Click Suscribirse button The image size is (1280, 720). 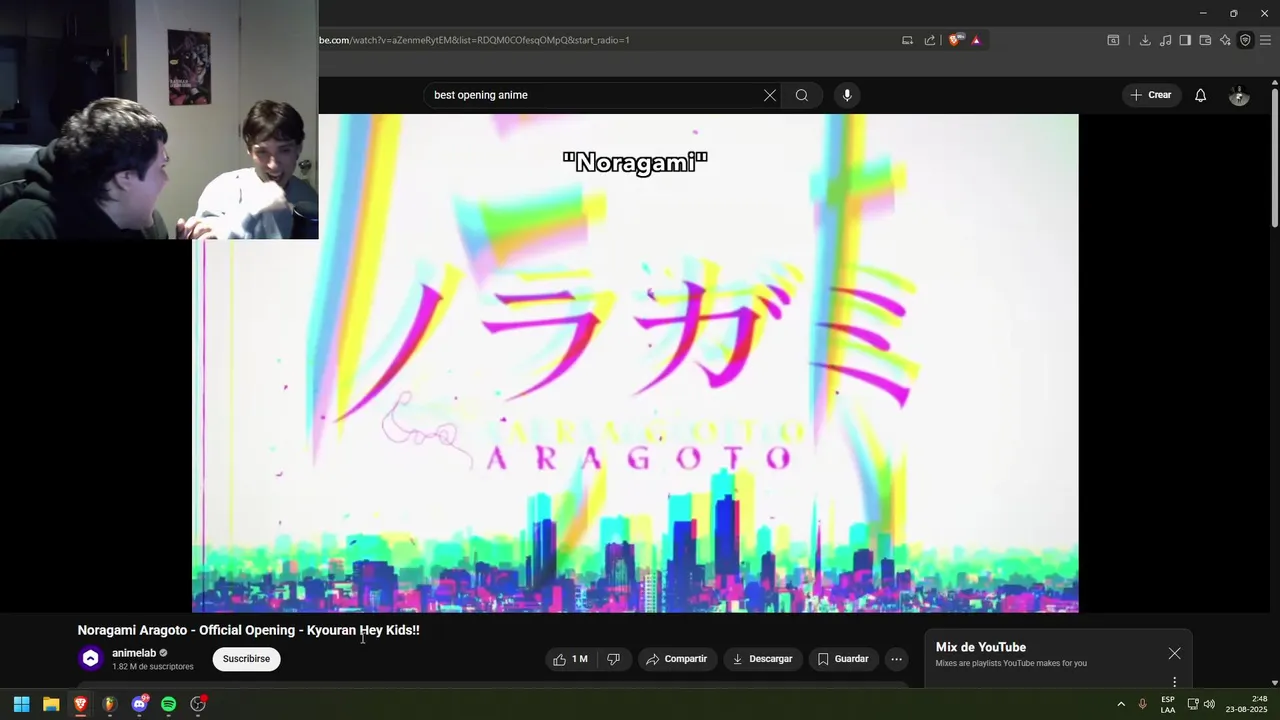246,659
